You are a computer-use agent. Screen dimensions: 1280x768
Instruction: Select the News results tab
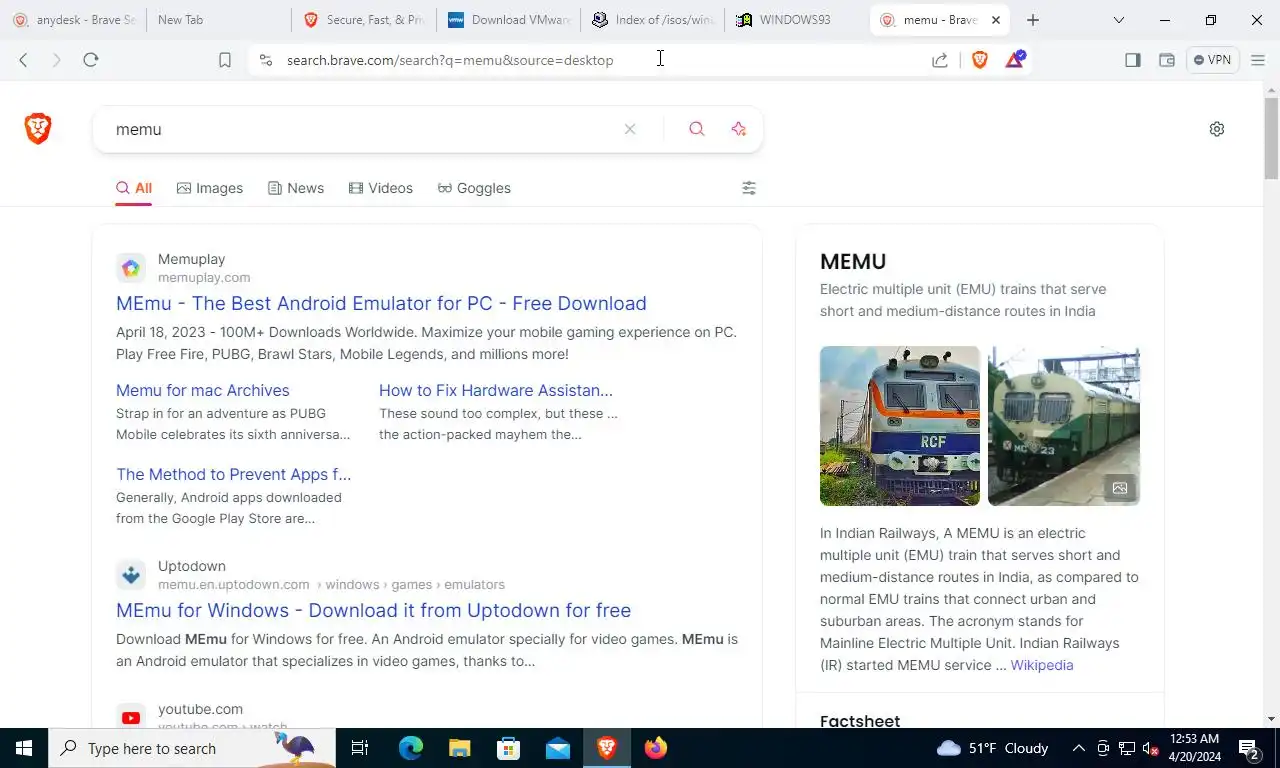296,188
